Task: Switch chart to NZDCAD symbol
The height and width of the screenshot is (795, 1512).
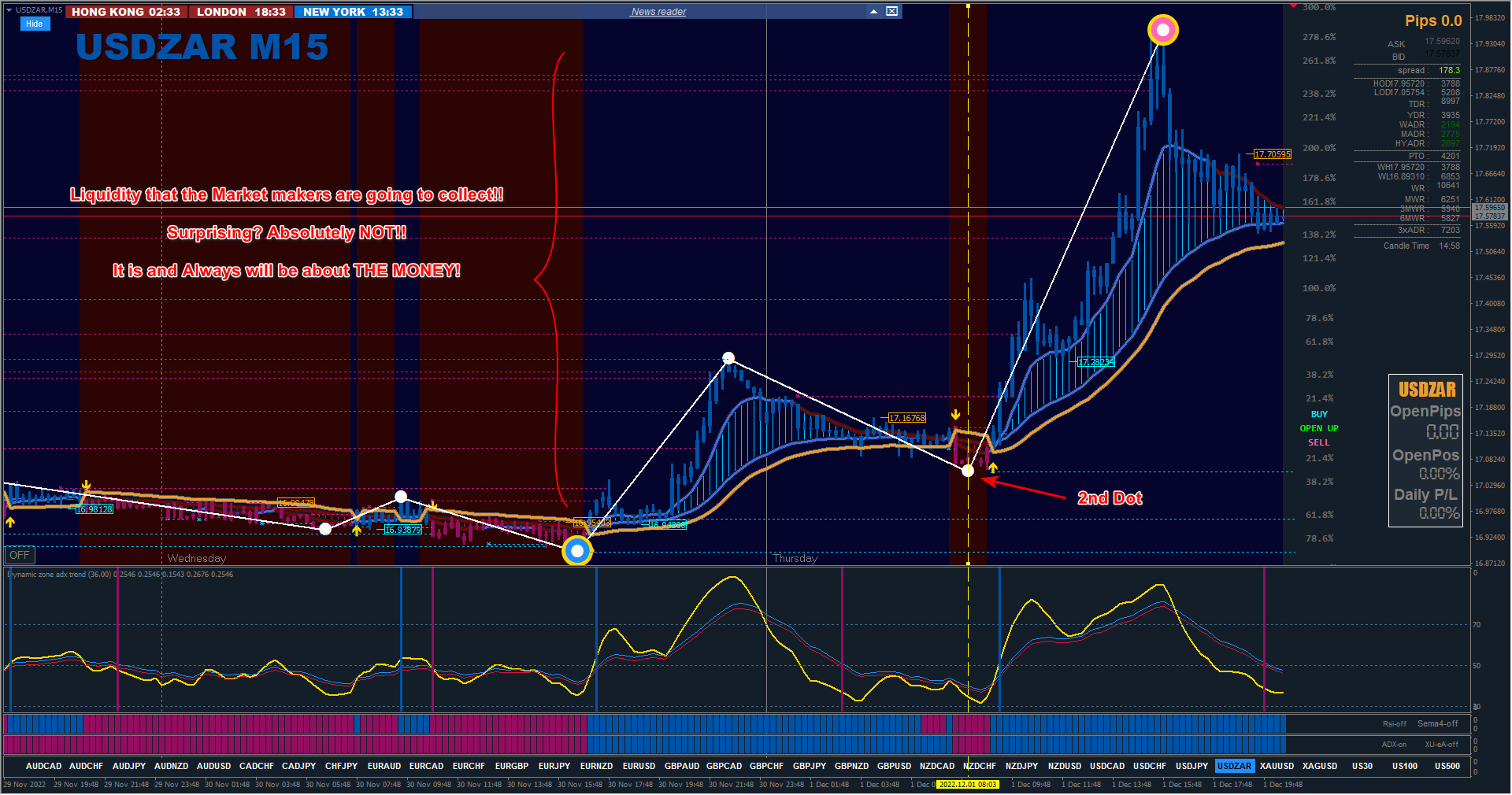Action: (937, 766)
